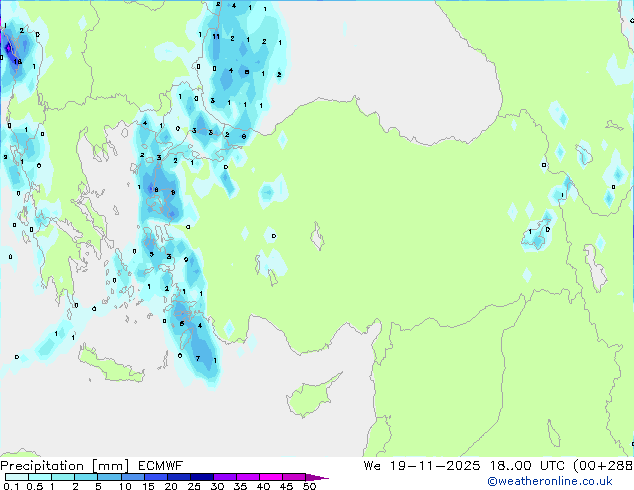Click the '50' legend scale label
Screen dimensions: 634x490
coord(309,486)
